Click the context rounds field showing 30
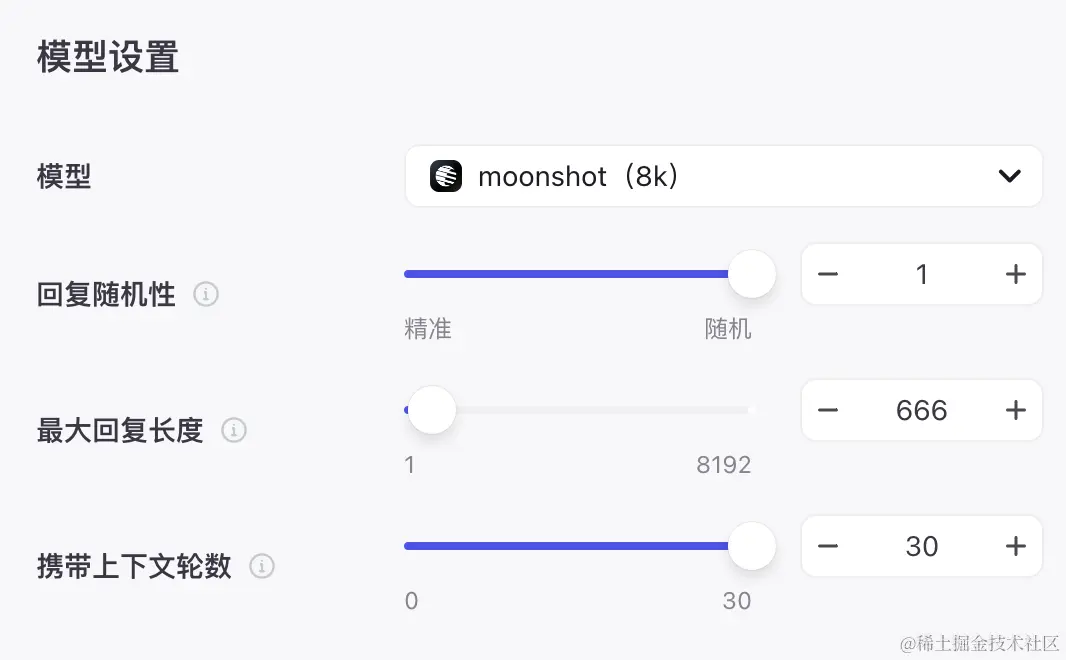1066x660 pixels. tap(921, 546)
